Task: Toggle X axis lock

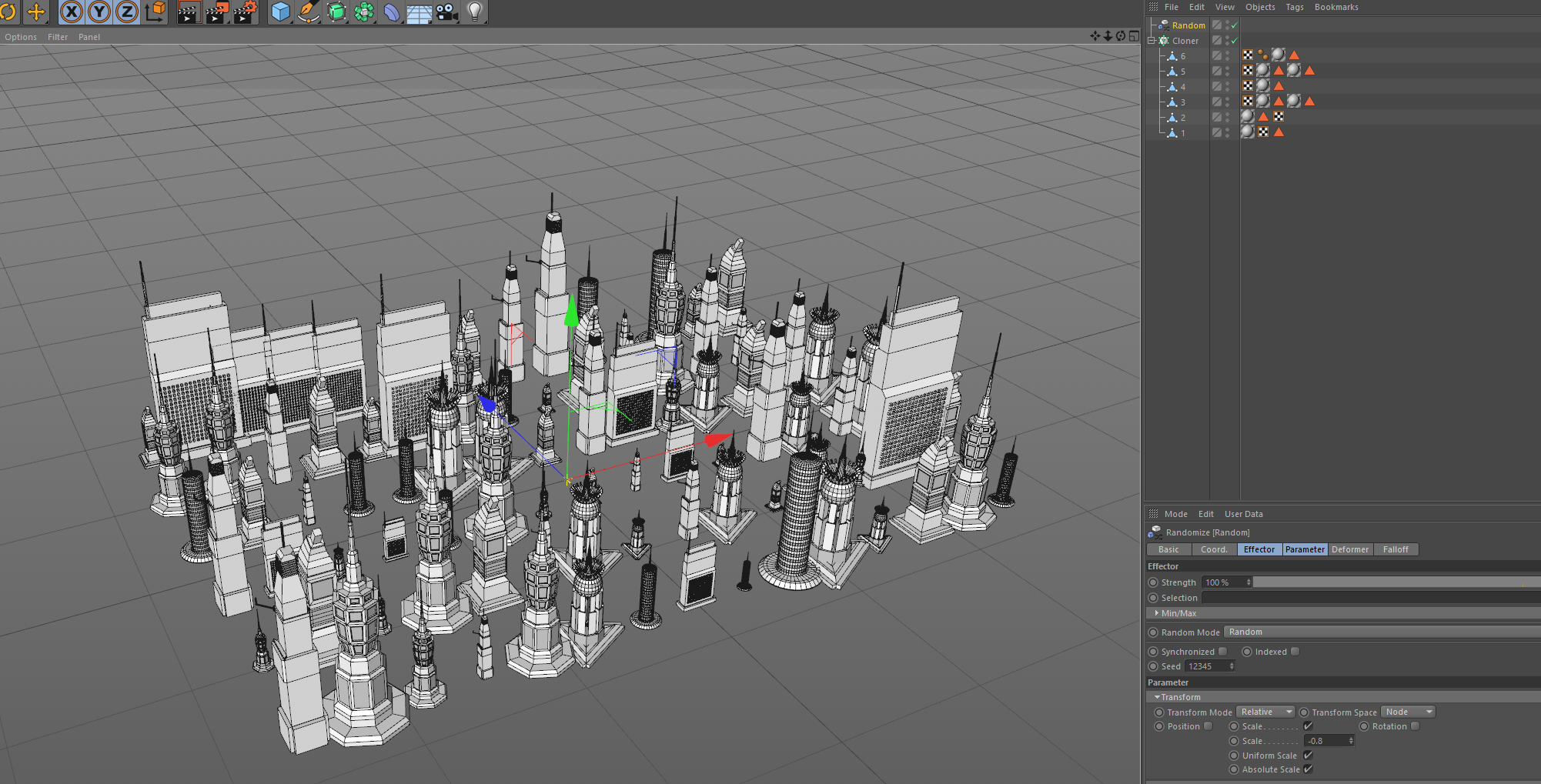Action: point(72,12)
